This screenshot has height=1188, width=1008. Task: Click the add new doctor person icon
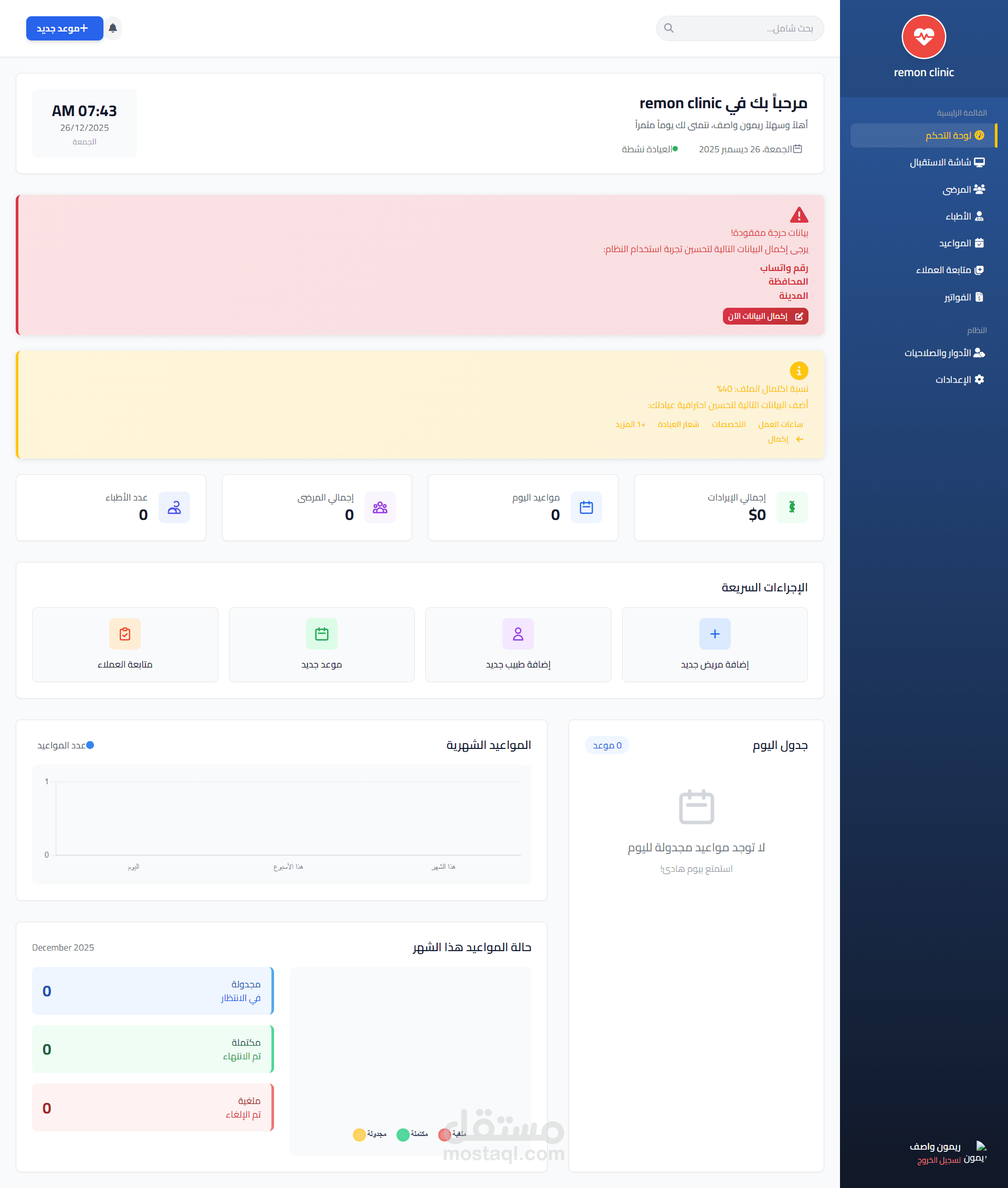pyautogui.click(x=518, y=633)
